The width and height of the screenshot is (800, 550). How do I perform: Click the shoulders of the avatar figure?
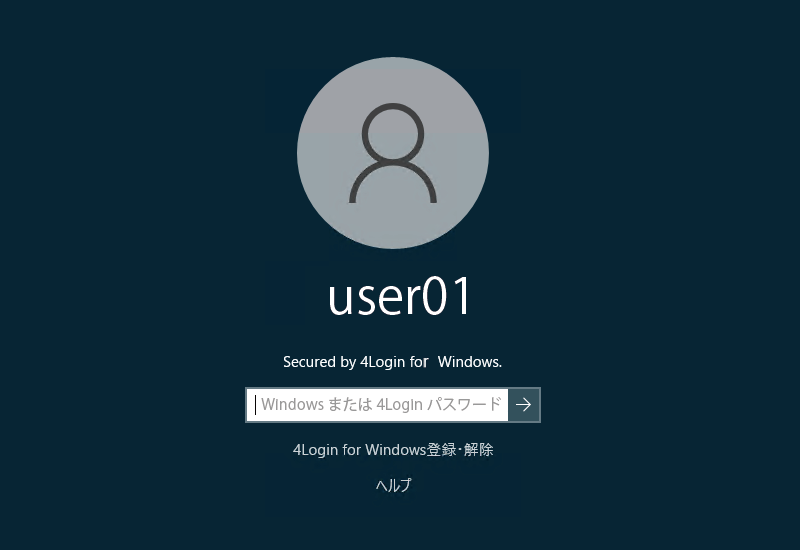(x=393, y=181)
